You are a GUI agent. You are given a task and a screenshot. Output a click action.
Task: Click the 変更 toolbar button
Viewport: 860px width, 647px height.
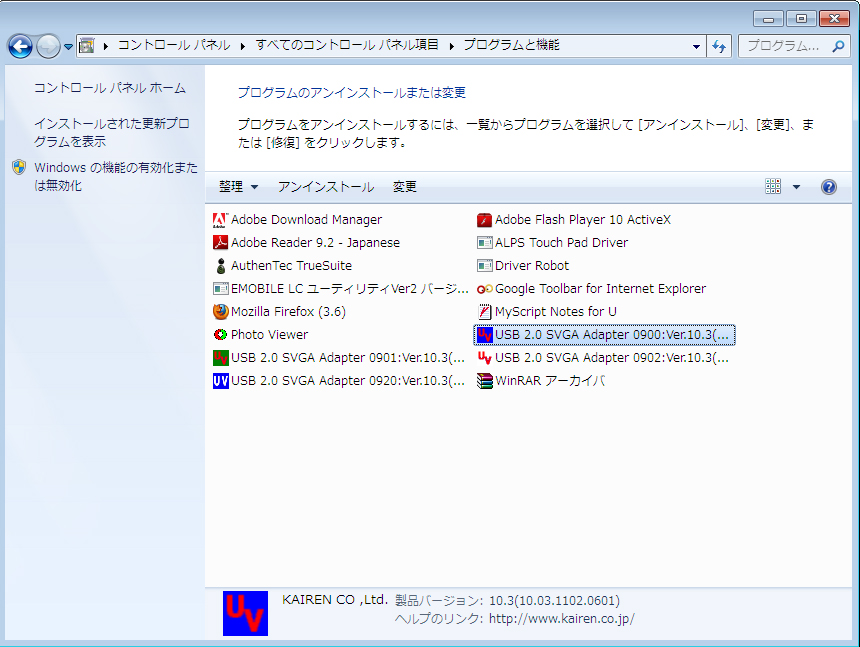coord(405,187)
